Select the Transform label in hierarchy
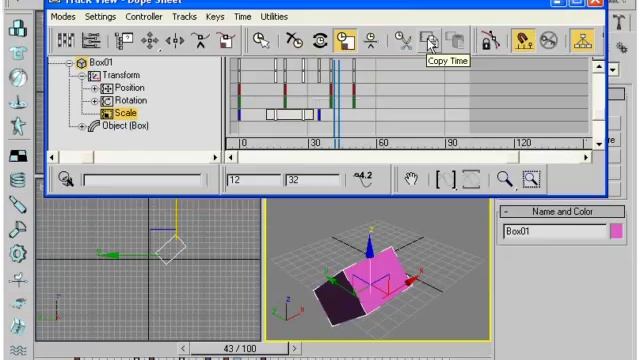640x360 pixels. 121,75
